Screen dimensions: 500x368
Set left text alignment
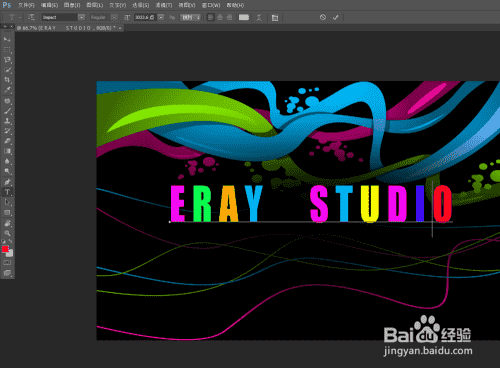210,17
